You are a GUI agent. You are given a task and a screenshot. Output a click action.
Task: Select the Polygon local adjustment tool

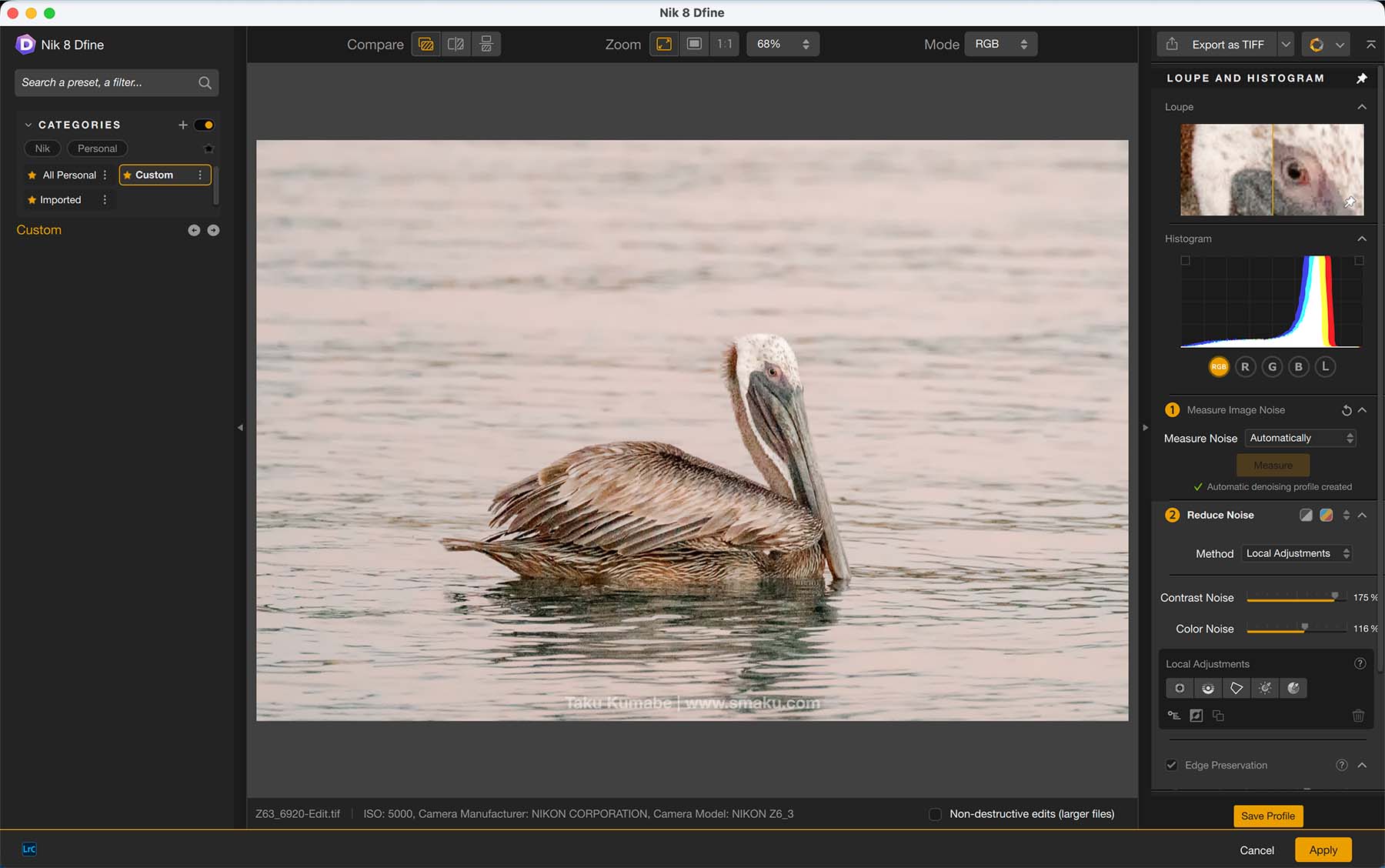coord(1236,689)
